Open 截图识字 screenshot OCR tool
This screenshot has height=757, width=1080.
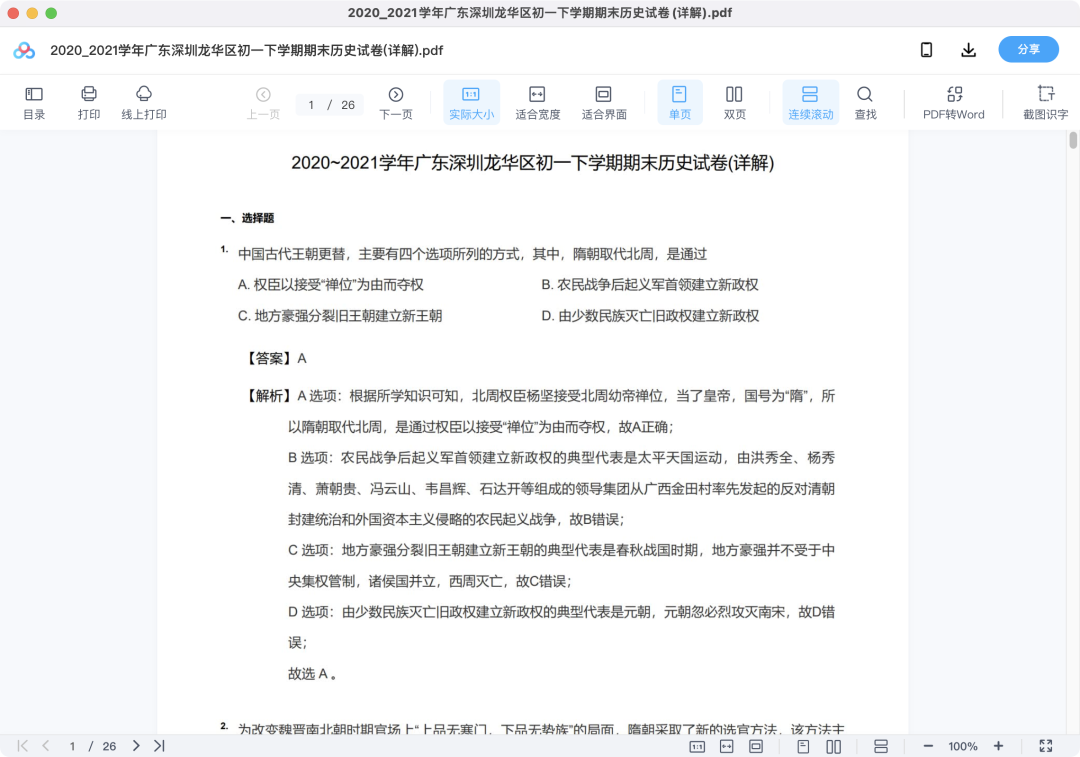click(1046, 103)
